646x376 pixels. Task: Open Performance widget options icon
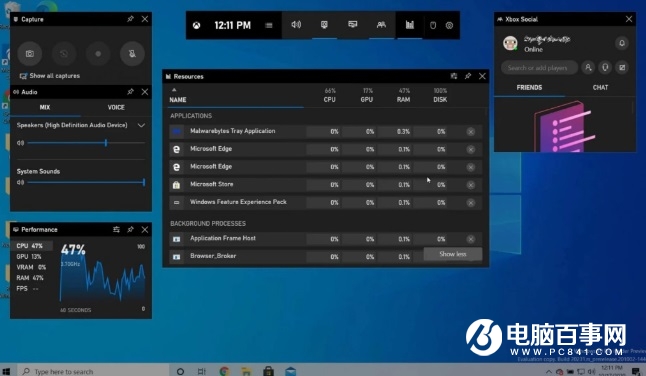(x=116, y=229)
